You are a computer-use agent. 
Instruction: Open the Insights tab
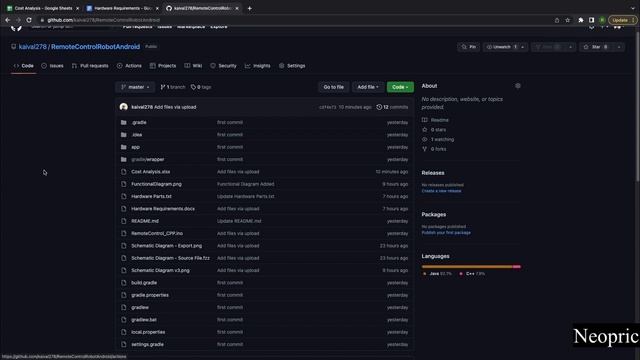(258, 66)
